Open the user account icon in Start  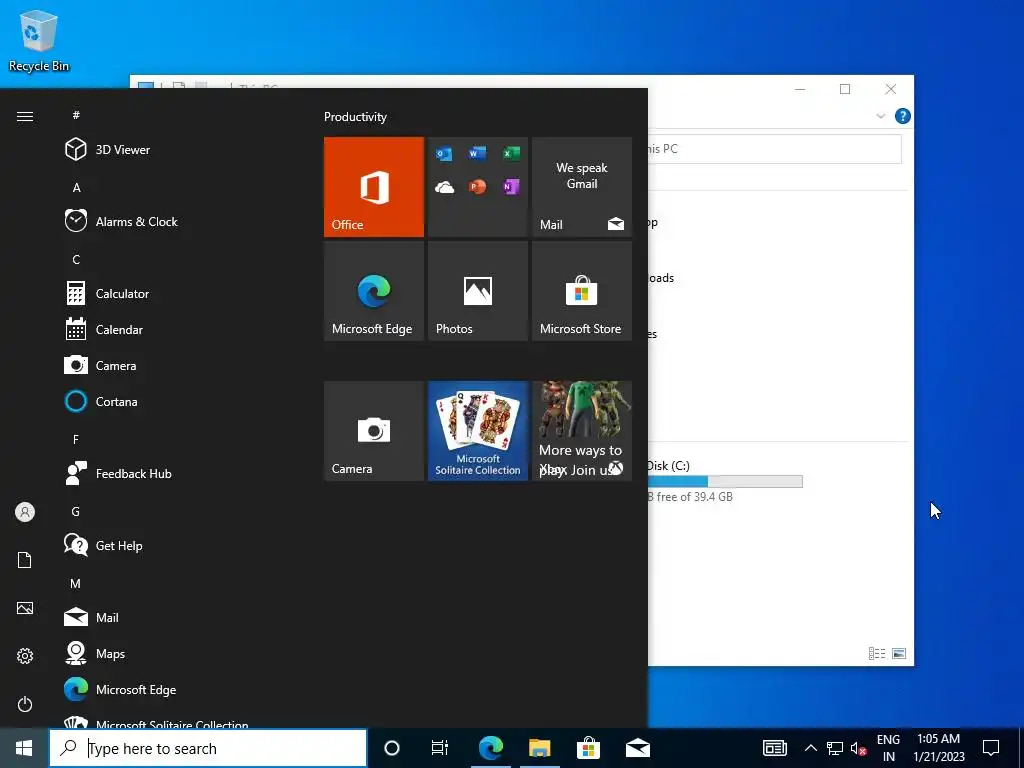pos(25,512)
